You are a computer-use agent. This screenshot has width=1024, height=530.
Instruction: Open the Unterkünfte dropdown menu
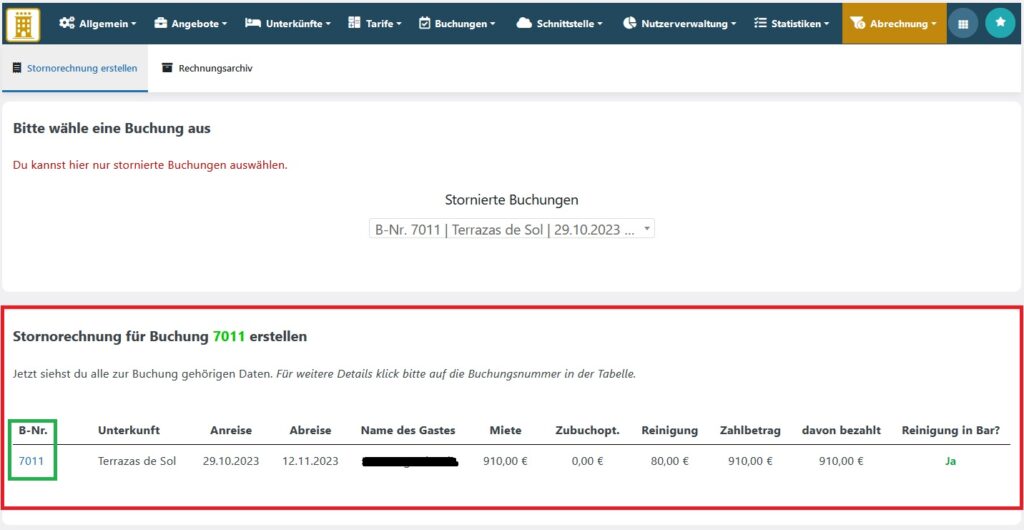tap(288, 23)
